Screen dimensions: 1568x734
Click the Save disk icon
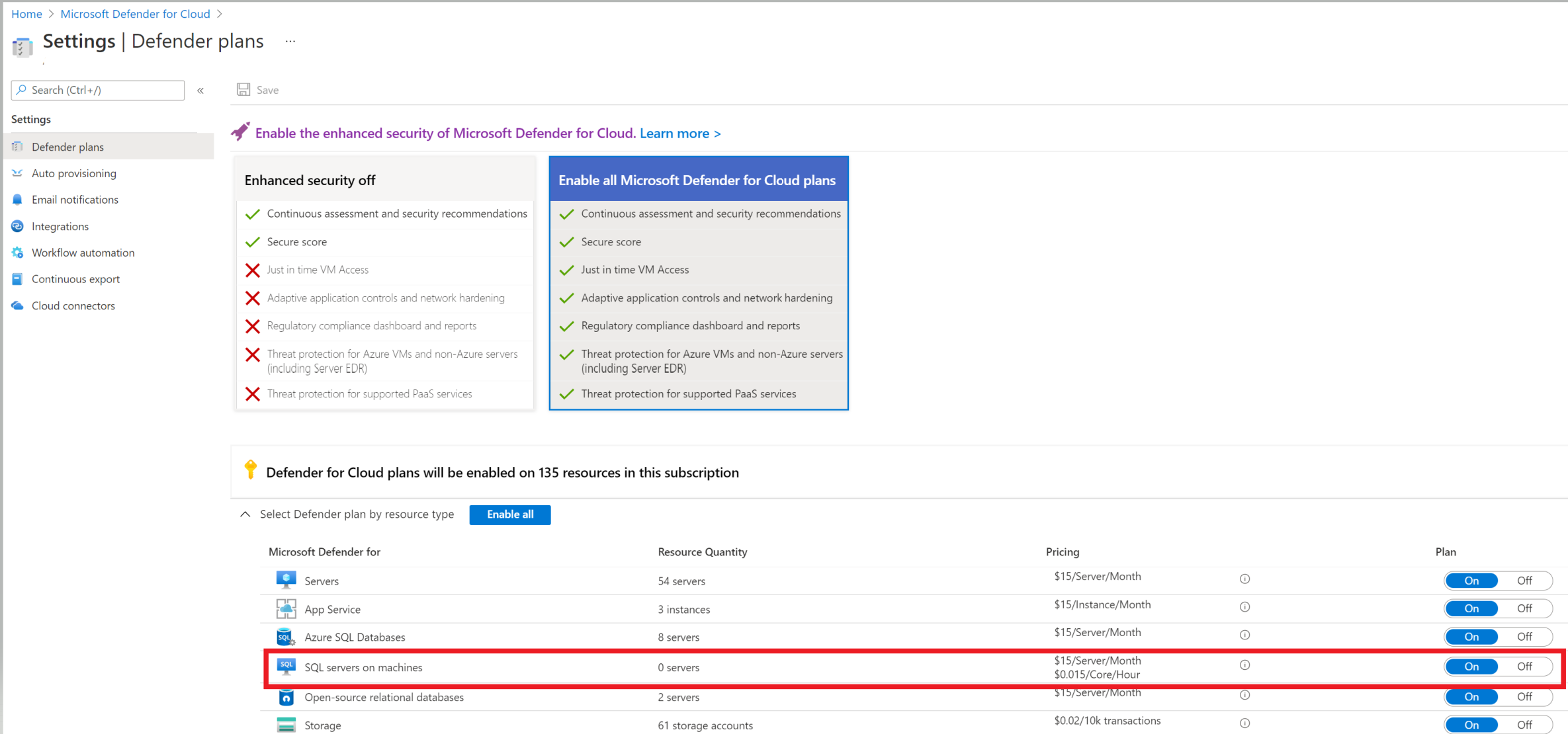click(x=243, y=89)
